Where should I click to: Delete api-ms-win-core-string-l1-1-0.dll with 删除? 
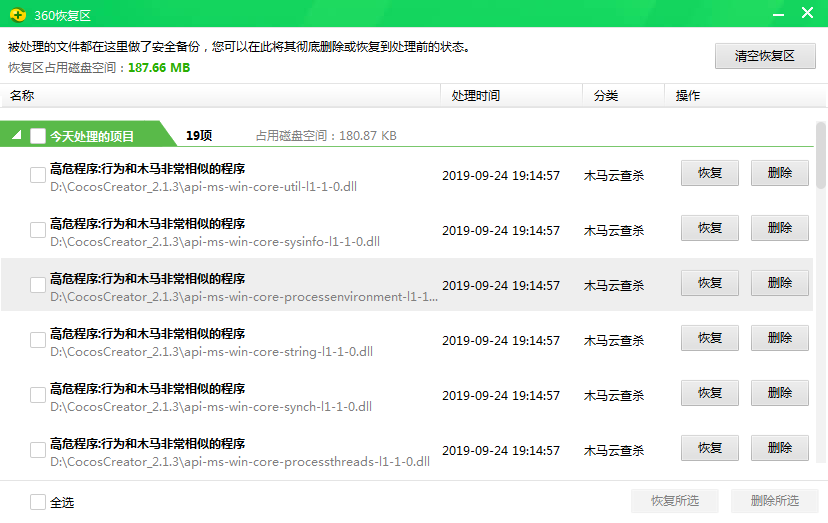pos(780,338)
